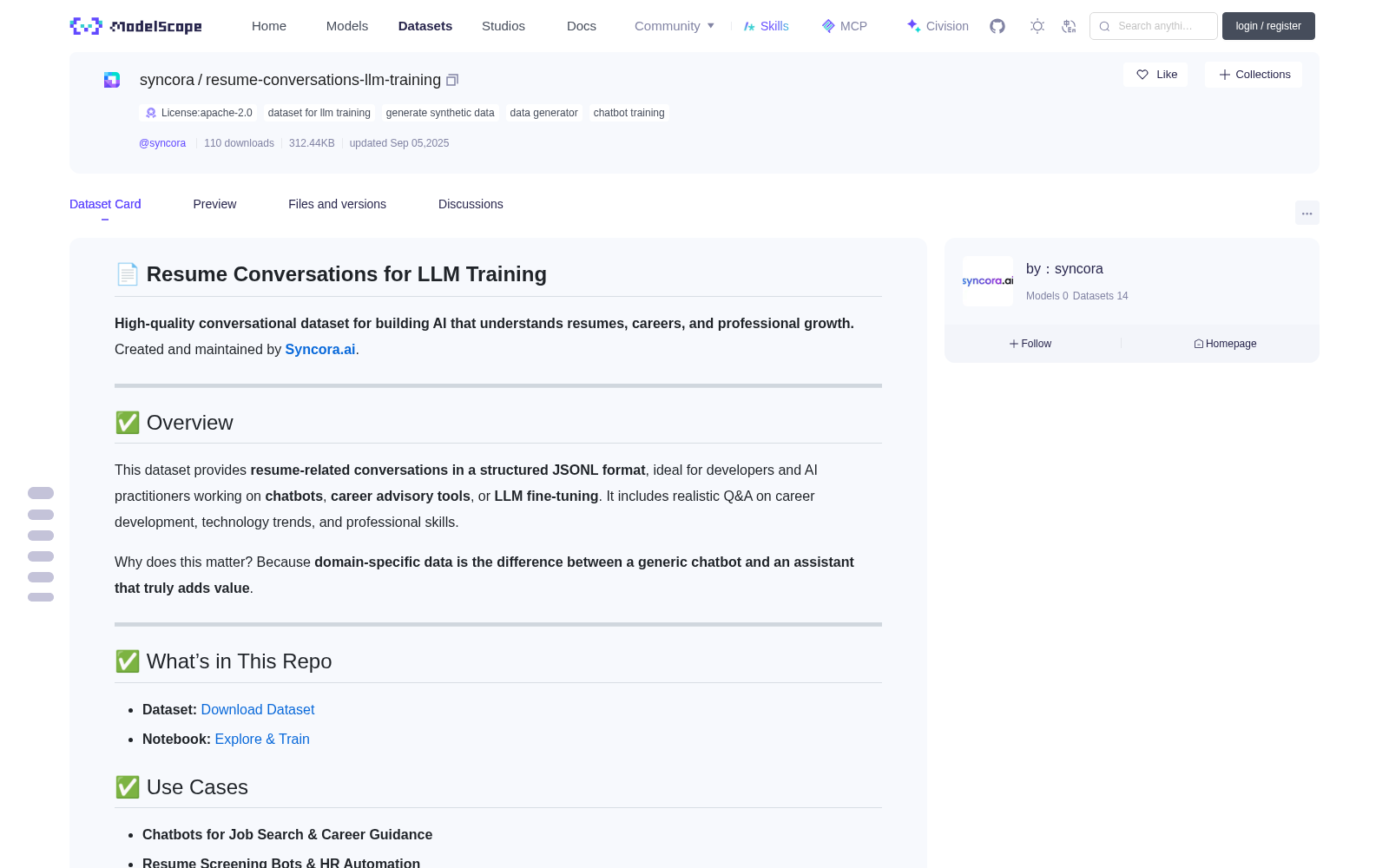Viewport: 1389px width, 868px height.
Task: Click the syncora dataset avatar icon
Action: 112,80
